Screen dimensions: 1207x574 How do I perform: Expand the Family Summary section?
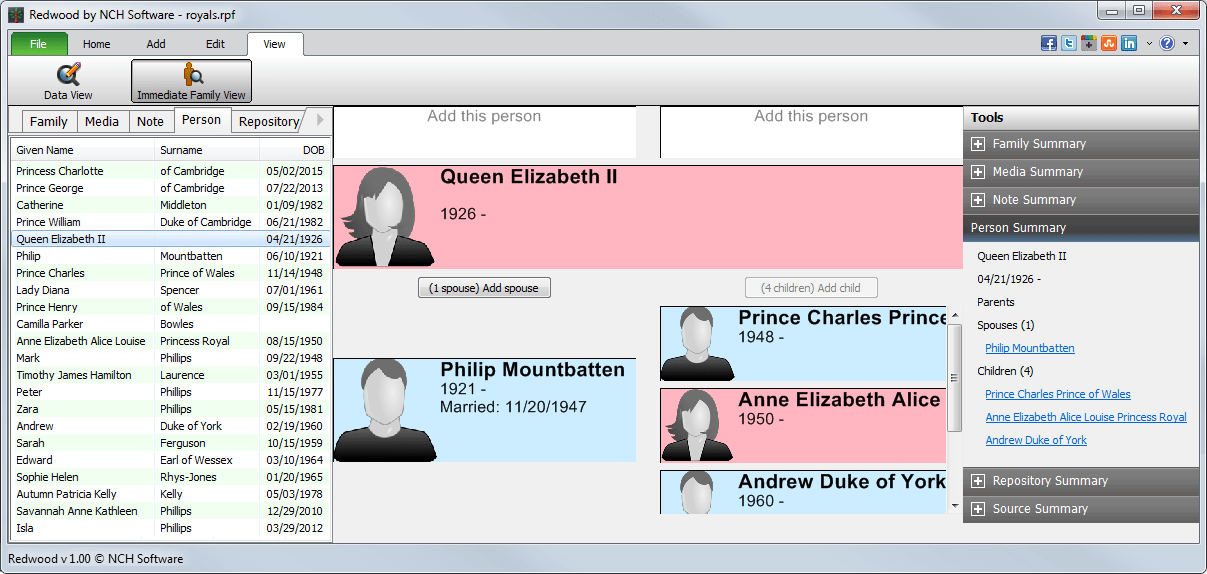(x=979, y=144)
